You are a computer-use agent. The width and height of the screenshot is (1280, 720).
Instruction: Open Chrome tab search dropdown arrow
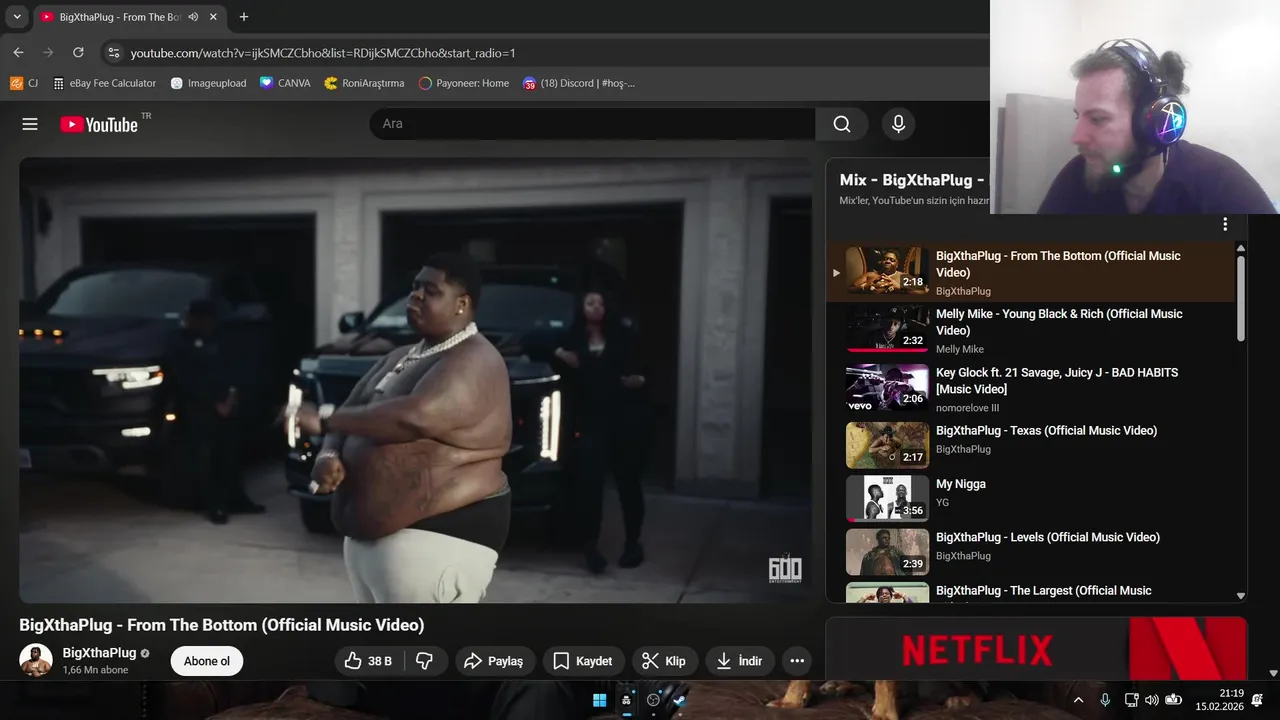point(17,17)
